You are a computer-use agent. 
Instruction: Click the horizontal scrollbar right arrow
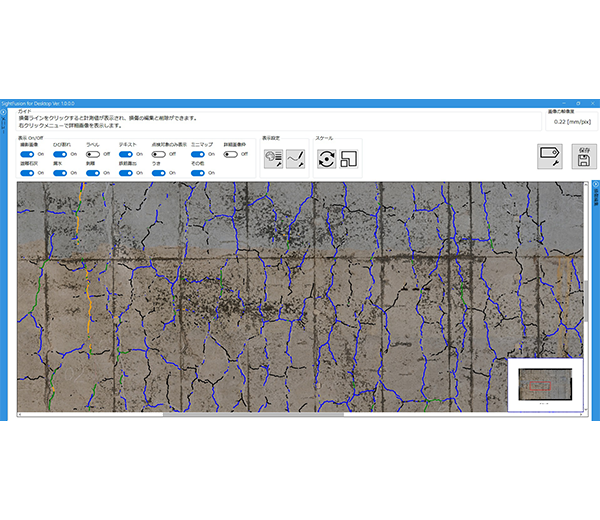click(582, 414)
